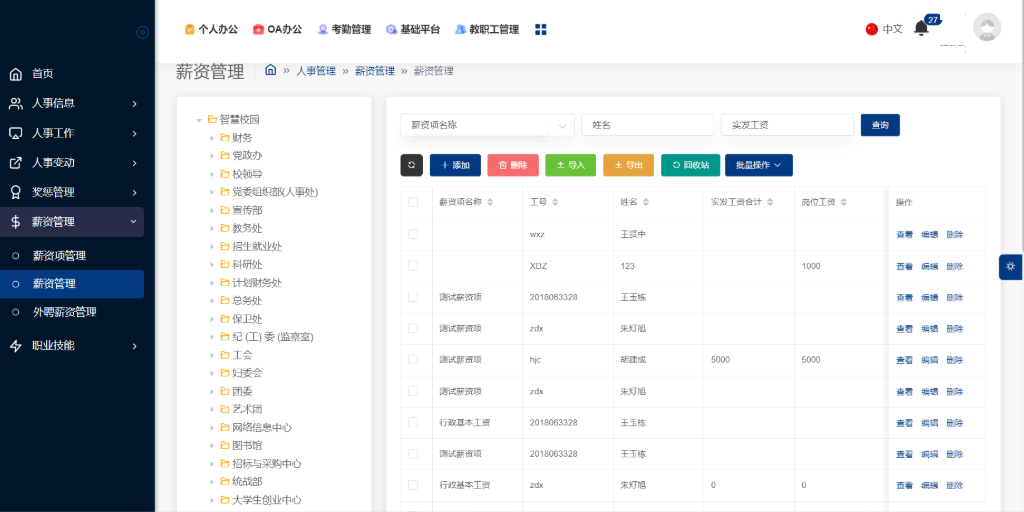Collapse the 智慧校园 tree root arrow

click(199, 120)
